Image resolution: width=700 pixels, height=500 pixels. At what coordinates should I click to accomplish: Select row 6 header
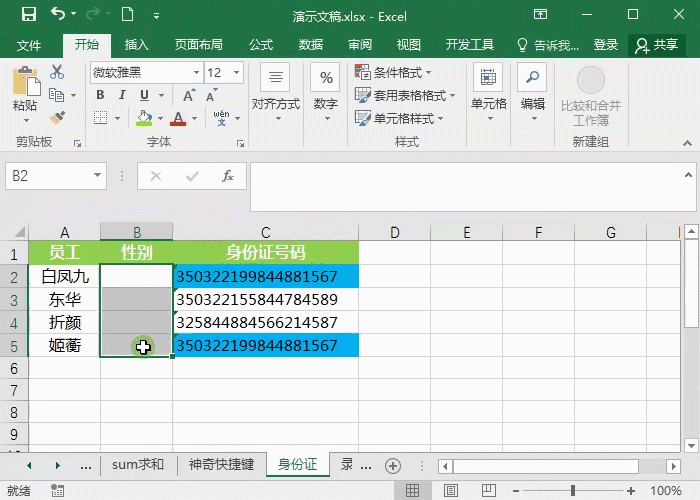click(x=14, y=368)
